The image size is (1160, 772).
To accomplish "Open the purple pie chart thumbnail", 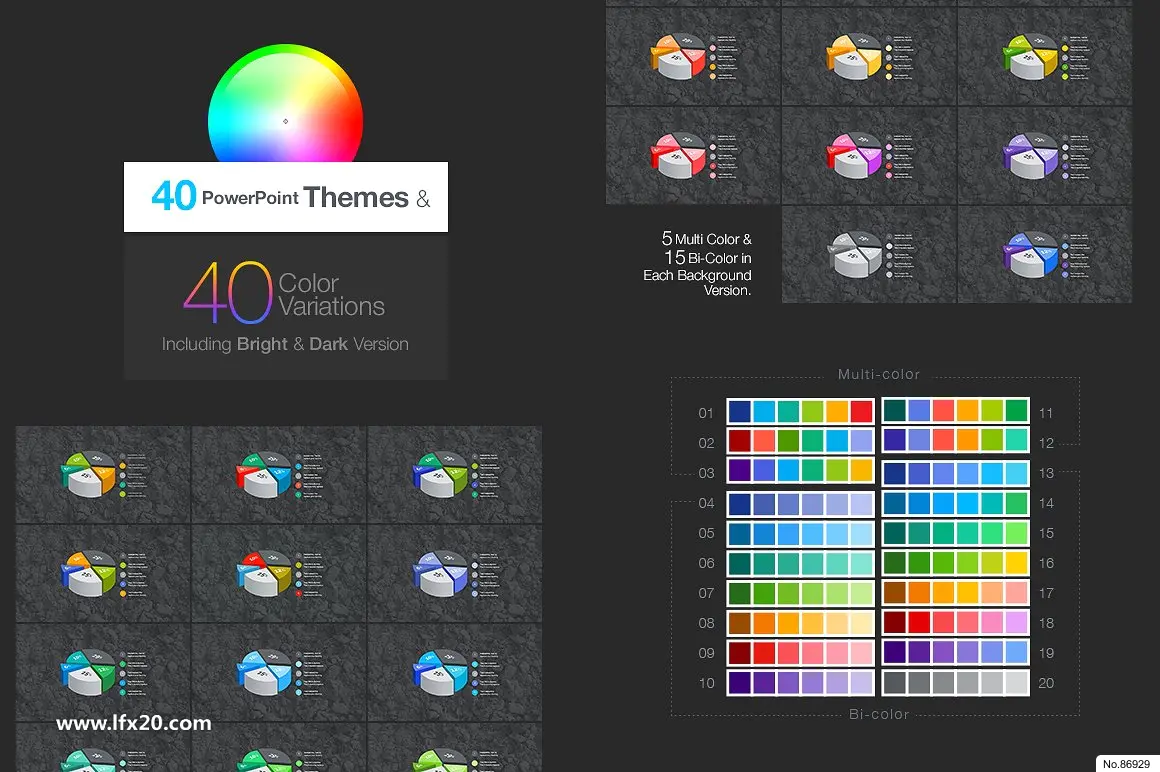I will (x=1045, y=155).
